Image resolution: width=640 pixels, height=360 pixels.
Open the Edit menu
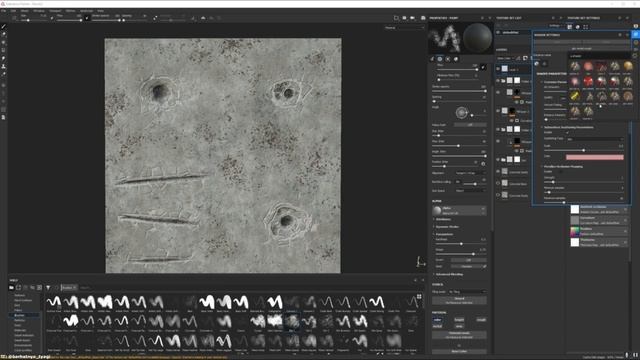click(x=13, y=11)
